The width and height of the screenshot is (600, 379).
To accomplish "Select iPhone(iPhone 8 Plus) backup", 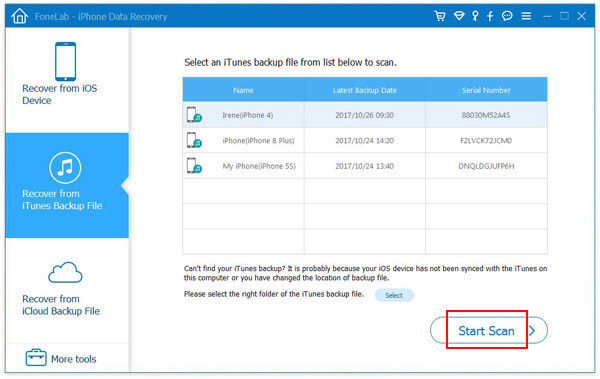I will (x=365, y=140).
